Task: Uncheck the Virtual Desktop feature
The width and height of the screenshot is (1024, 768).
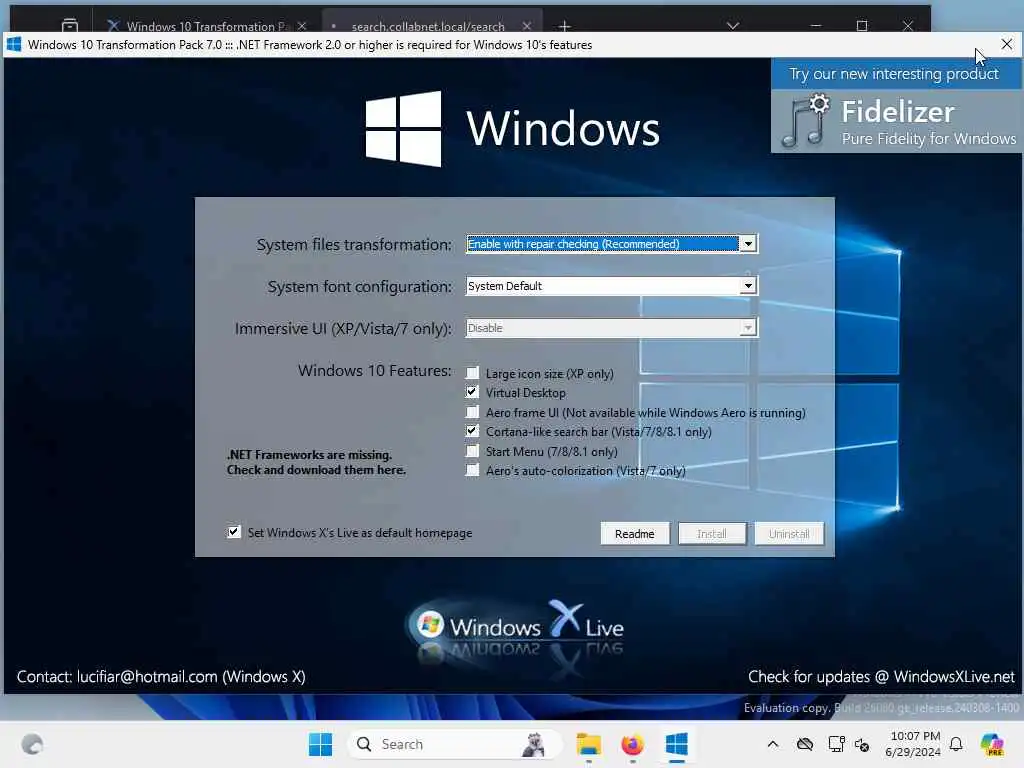Action: click(472, 392)
